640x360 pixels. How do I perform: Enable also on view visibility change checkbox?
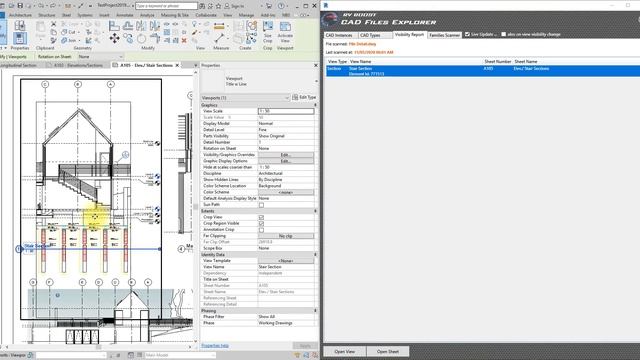click(504, 34)
